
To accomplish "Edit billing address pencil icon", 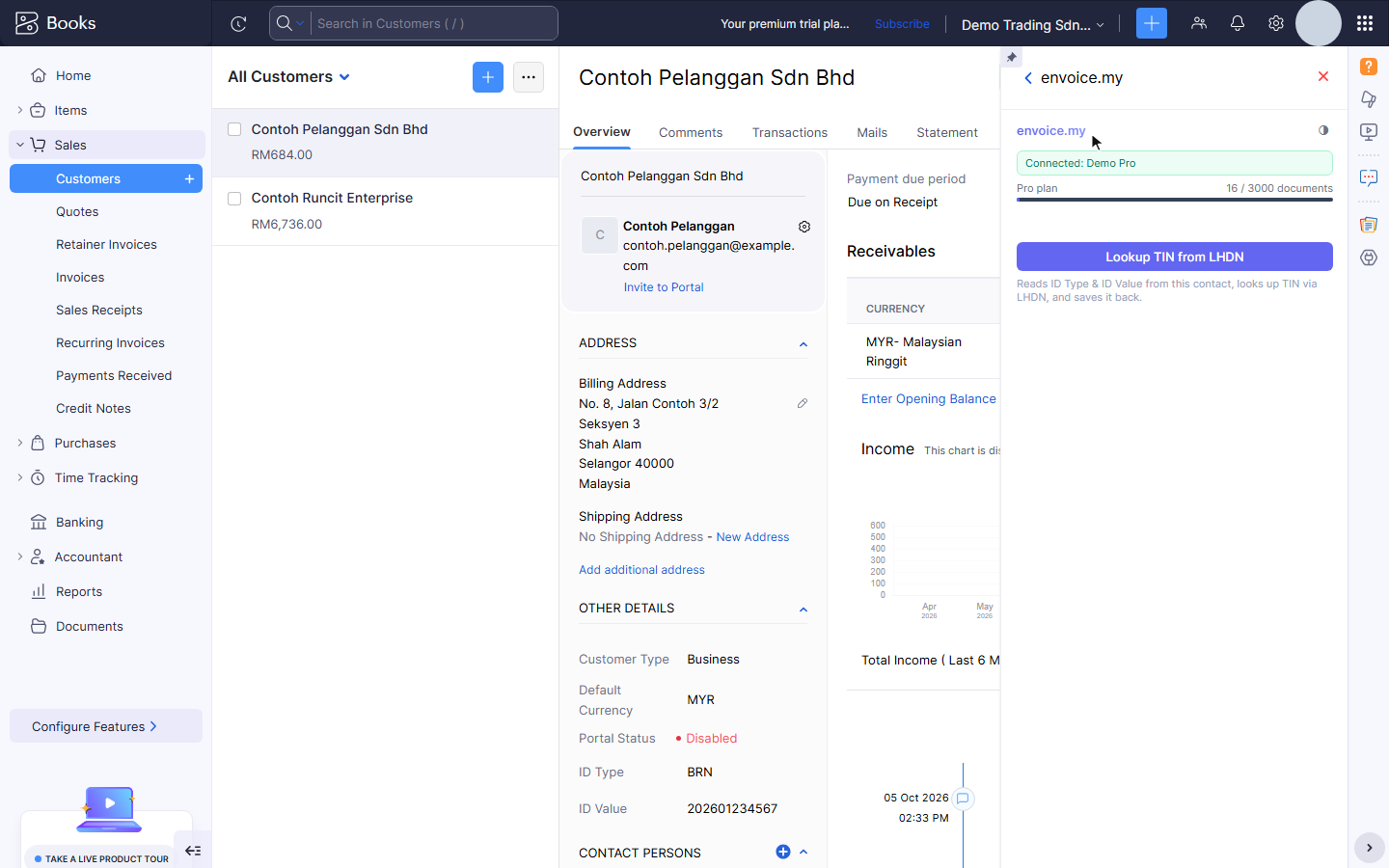I will [x=803, y=403].
